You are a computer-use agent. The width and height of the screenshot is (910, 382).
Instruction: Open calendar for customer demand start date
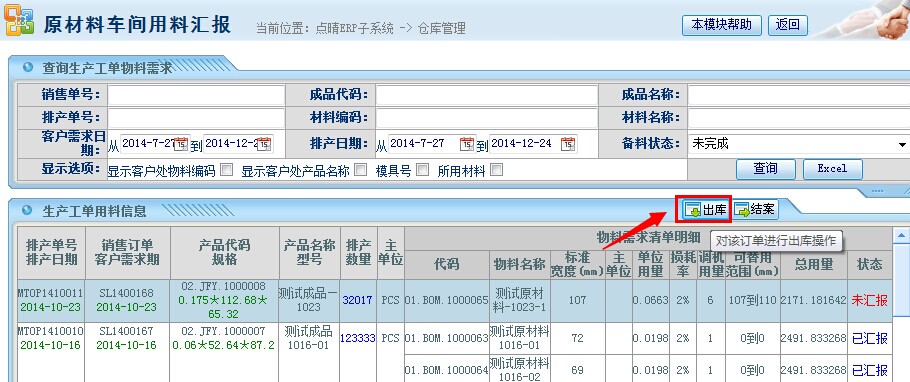(x=181, y=143)
